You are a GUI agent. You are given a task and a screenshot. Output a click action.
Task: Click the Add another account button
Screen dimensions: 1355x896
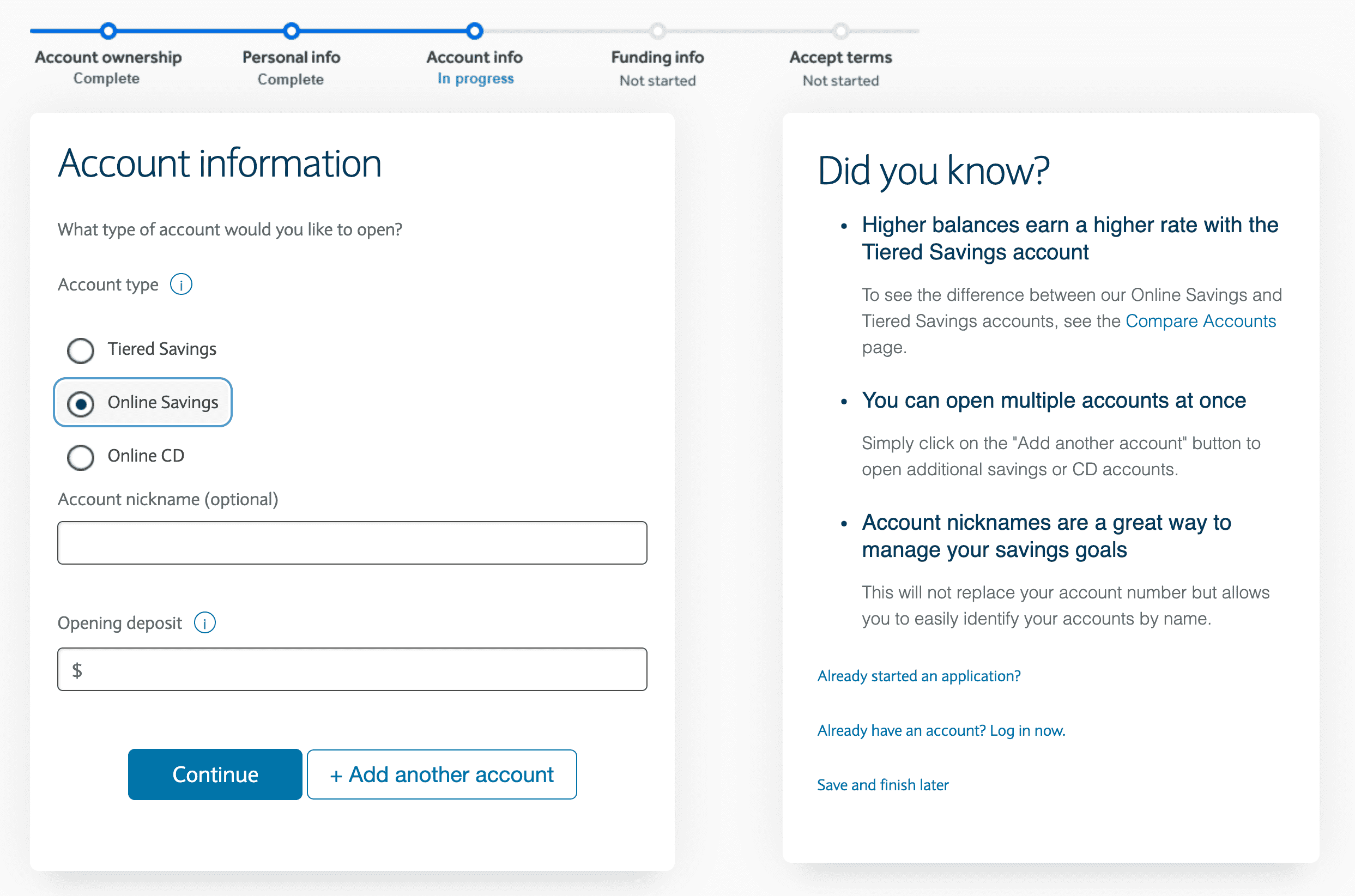point(441,775)
